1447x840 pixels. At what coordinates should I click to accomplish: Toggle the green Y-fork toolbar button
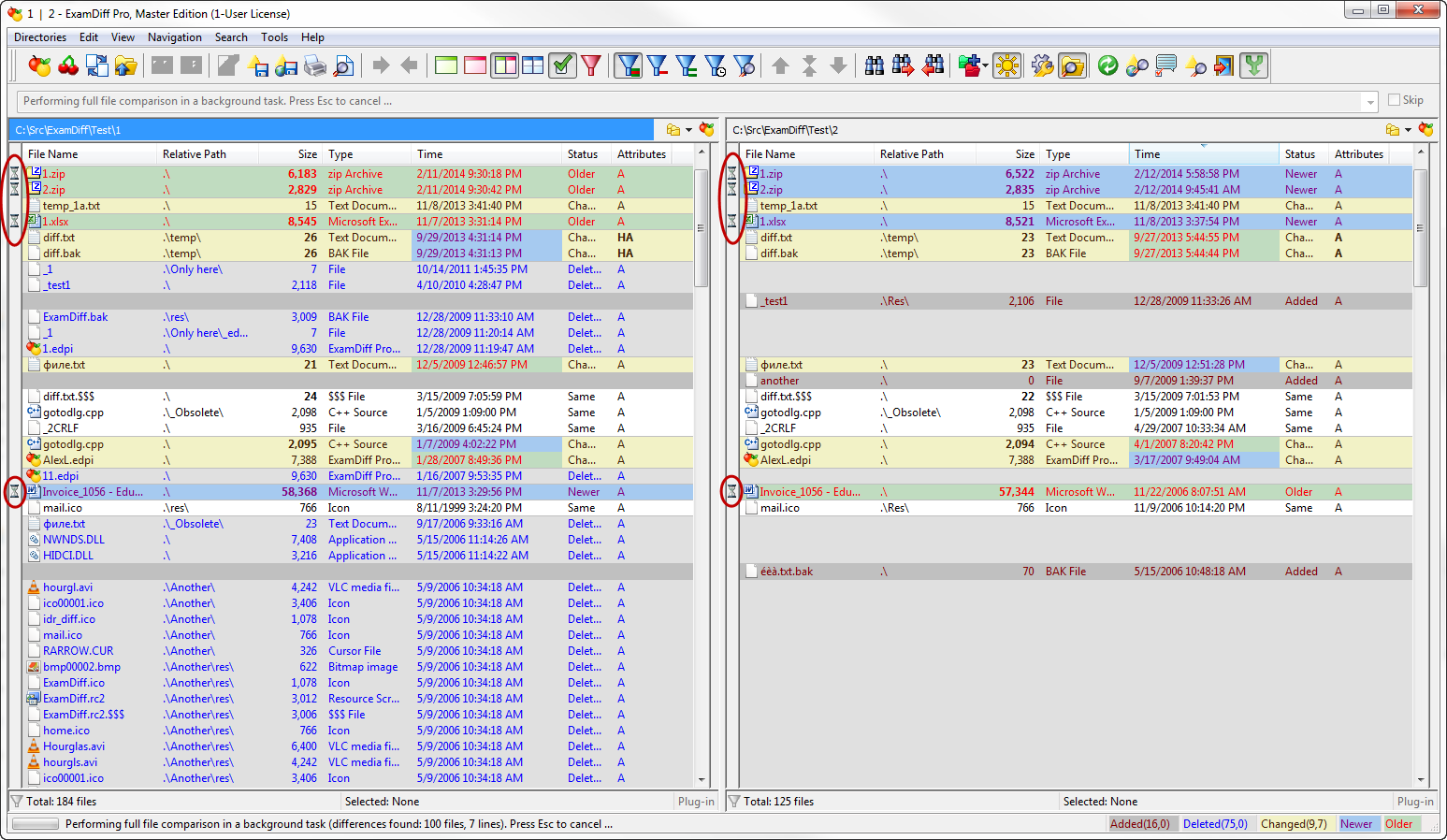point(1253,65)
